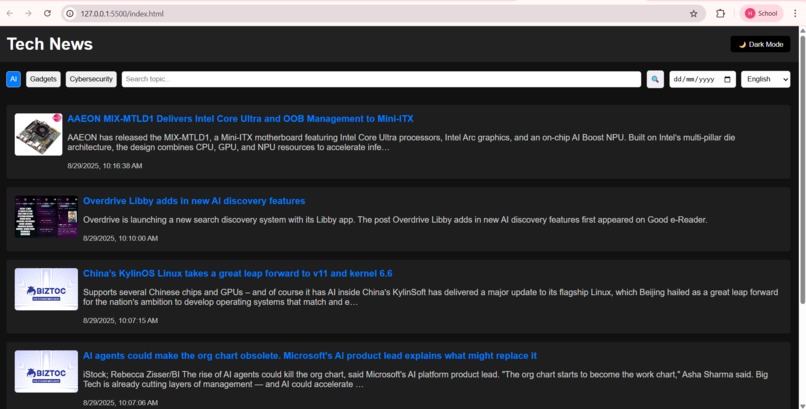Open China's KylinOS Linux article link
Screen dimensions: 806x409
pos(237,273)
